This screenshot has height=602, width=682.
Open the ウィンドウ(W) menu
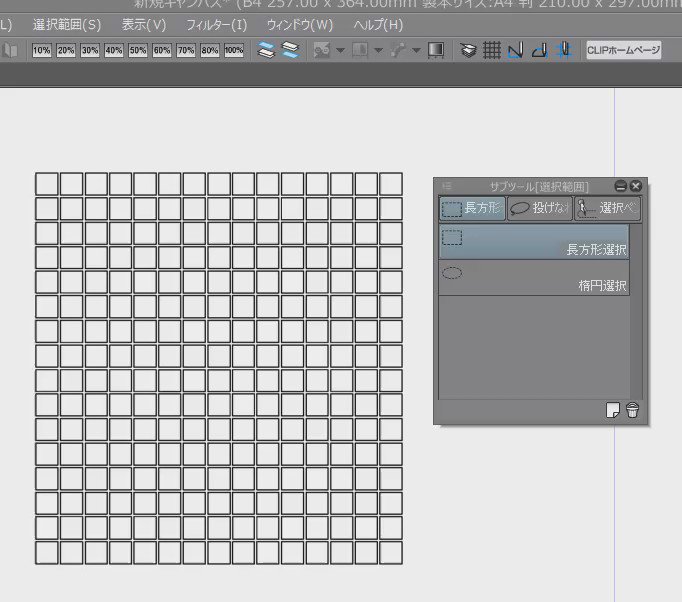pos(300,25)
